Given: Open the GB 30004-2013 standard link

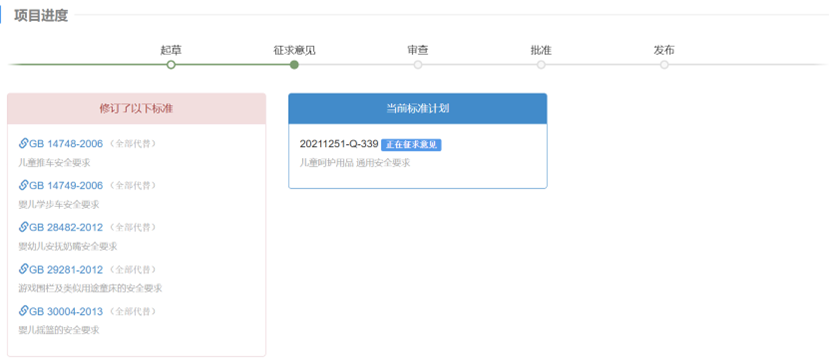Looking at the screenshot, I should point(66,311).
